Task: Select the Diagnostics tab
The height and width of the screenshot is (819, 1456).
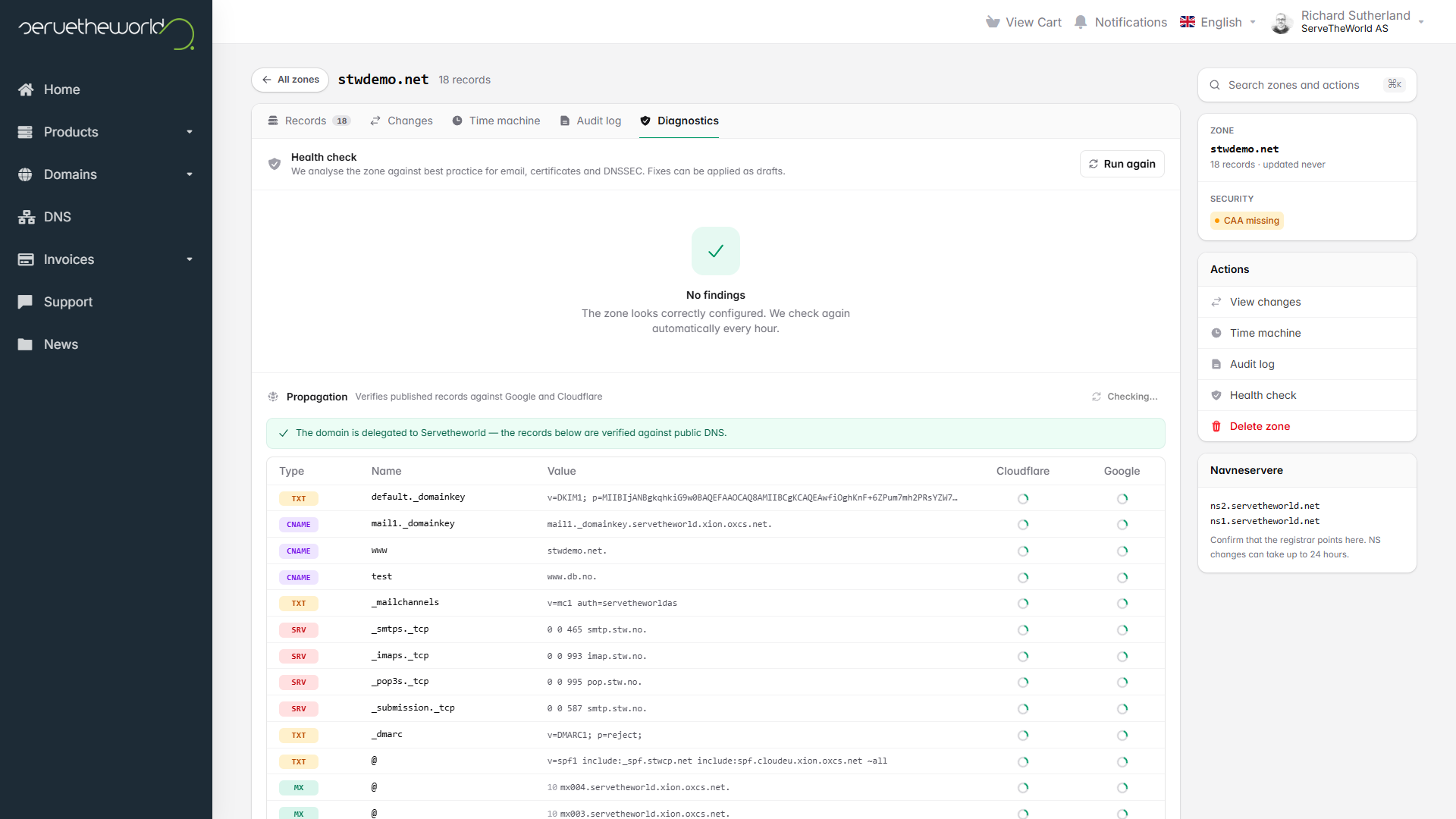Action: click(x=679, y=121)
